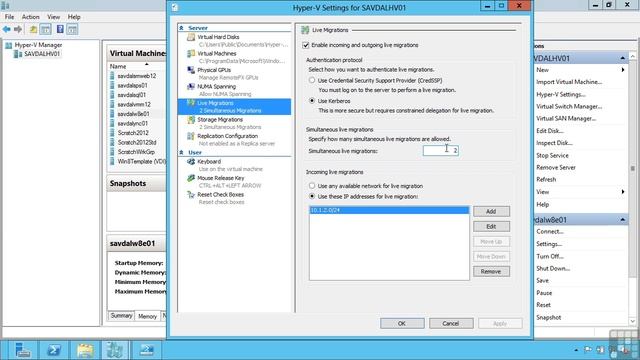The height and width of the screenshot is (360, 640).
Task: Click the Forward arrow in Hyper-V Manager toolbar
Action: pos(18,29)
